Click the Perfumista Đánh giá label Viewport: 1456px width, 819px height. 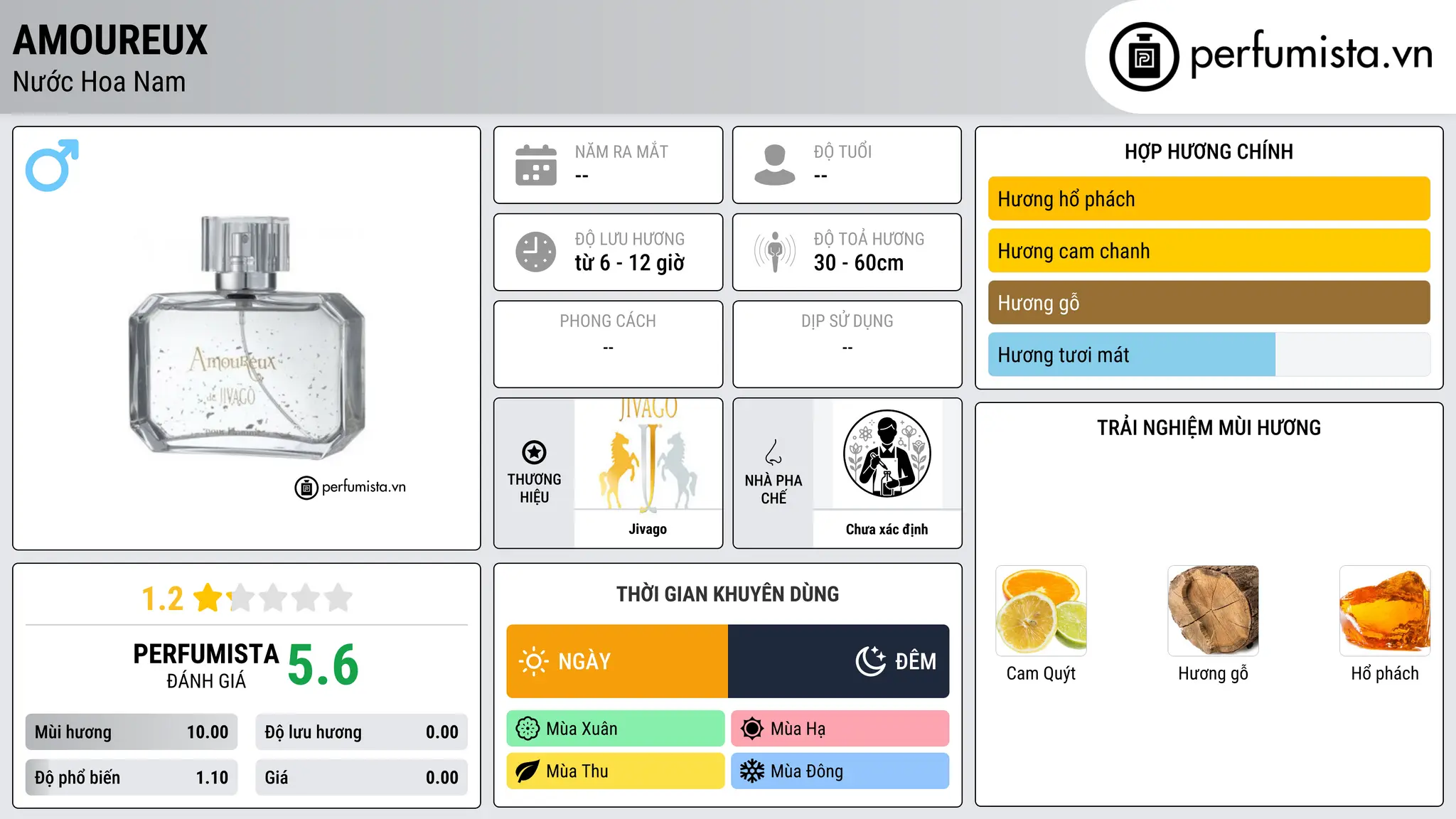click(206, 665)
